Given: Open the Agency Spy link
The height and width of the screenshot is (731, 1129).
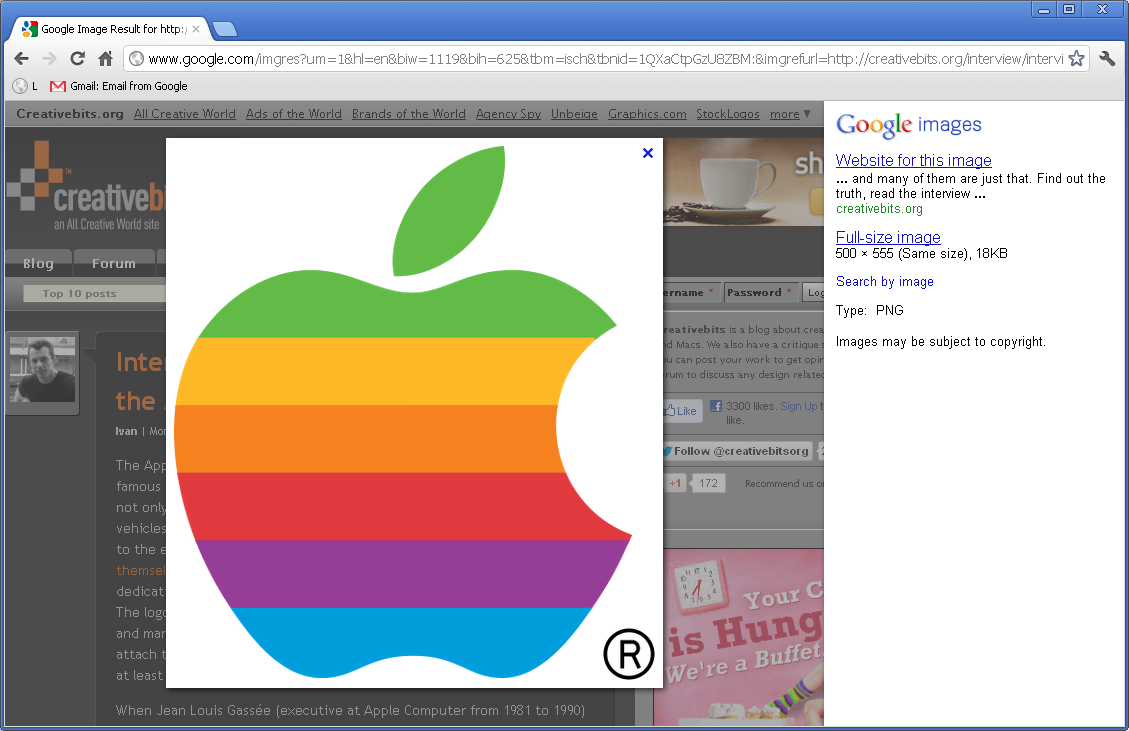Looking at the screenshot, I should (508, 114).
